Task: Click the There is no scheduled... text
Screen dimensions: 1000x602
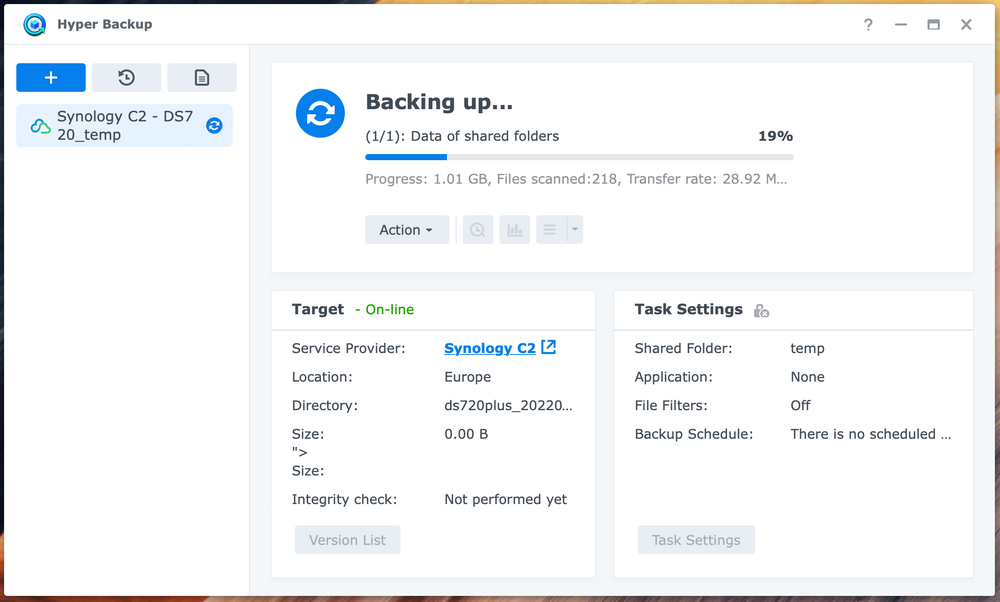Action: tap(871, 434)
